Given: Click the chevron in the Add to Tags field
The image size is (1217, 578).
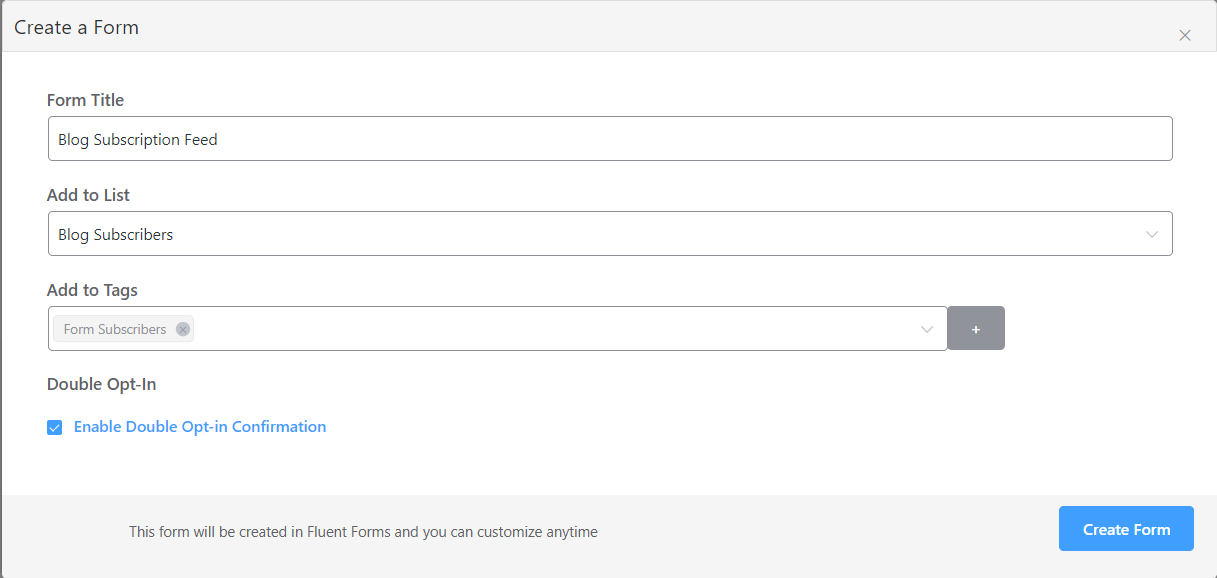Looking at the screenshot, I should pos(926,327).
